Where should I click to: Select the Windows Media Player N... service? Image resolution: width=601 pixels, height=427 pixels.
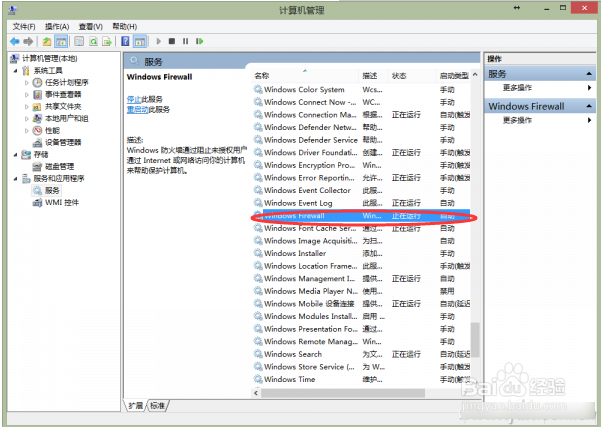(x=361, y=291)
